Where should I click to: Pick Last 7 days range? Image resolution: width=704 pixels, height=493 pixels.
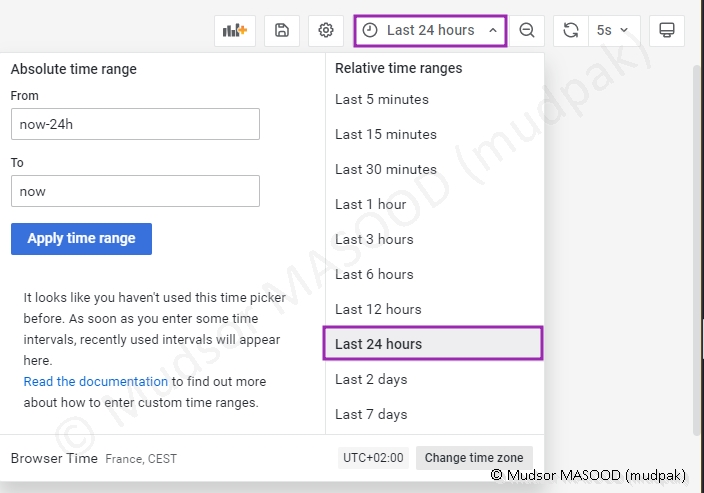(371, 414)
